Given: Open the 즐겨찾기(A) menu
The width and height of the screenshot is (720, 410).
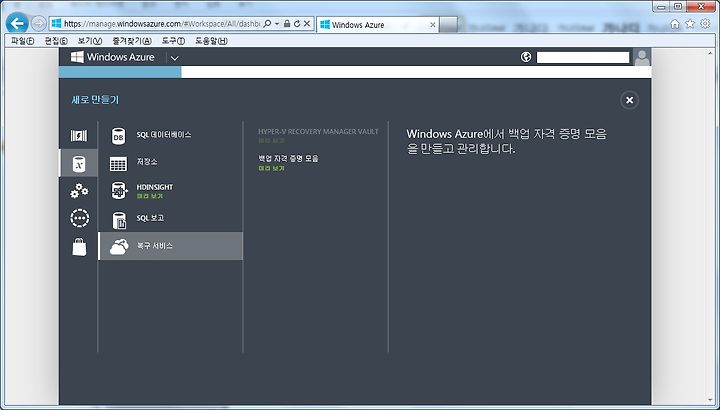Looking at the screenshot, I should [x=132, y=41].
